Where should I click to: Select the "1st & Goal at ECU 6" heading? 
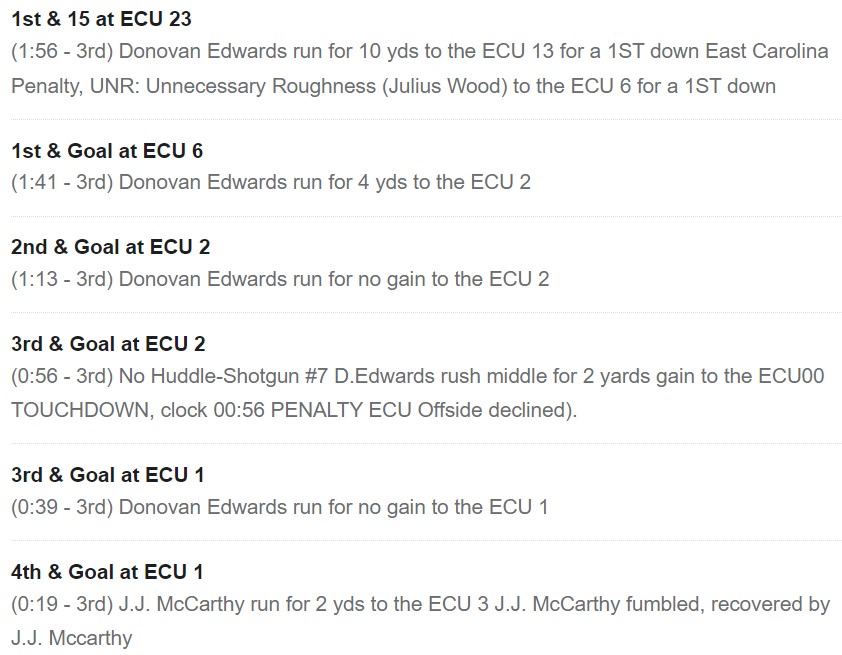tap(107, 150)
